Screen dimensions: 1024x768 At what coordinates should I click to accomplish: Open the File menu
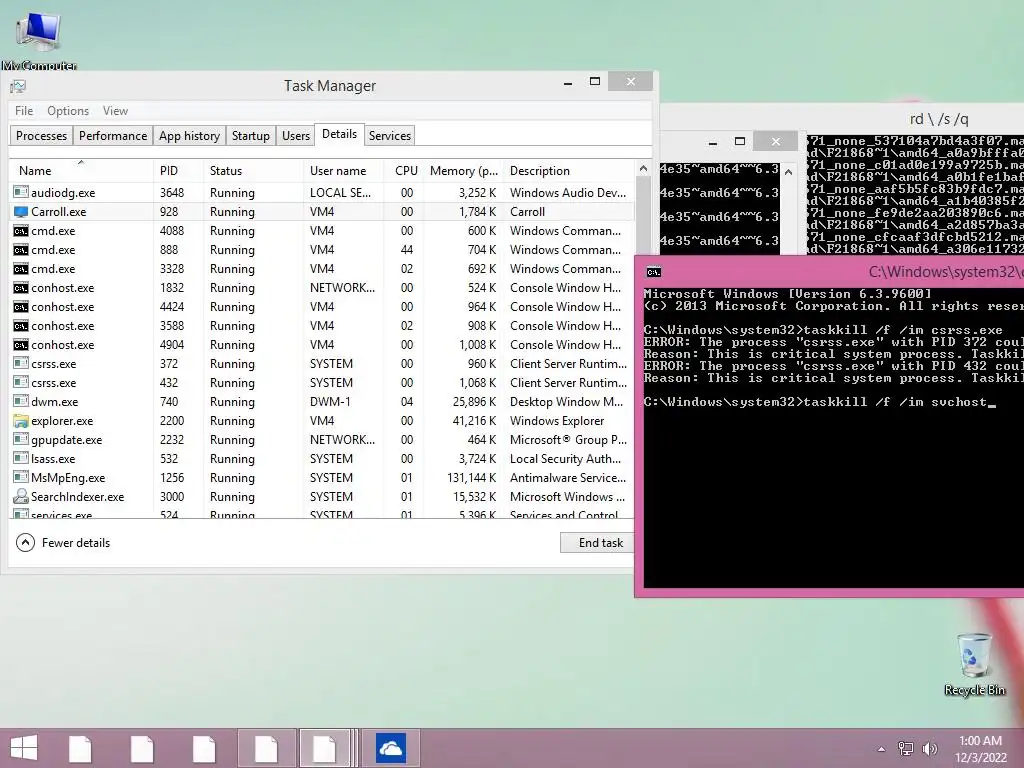24,110
